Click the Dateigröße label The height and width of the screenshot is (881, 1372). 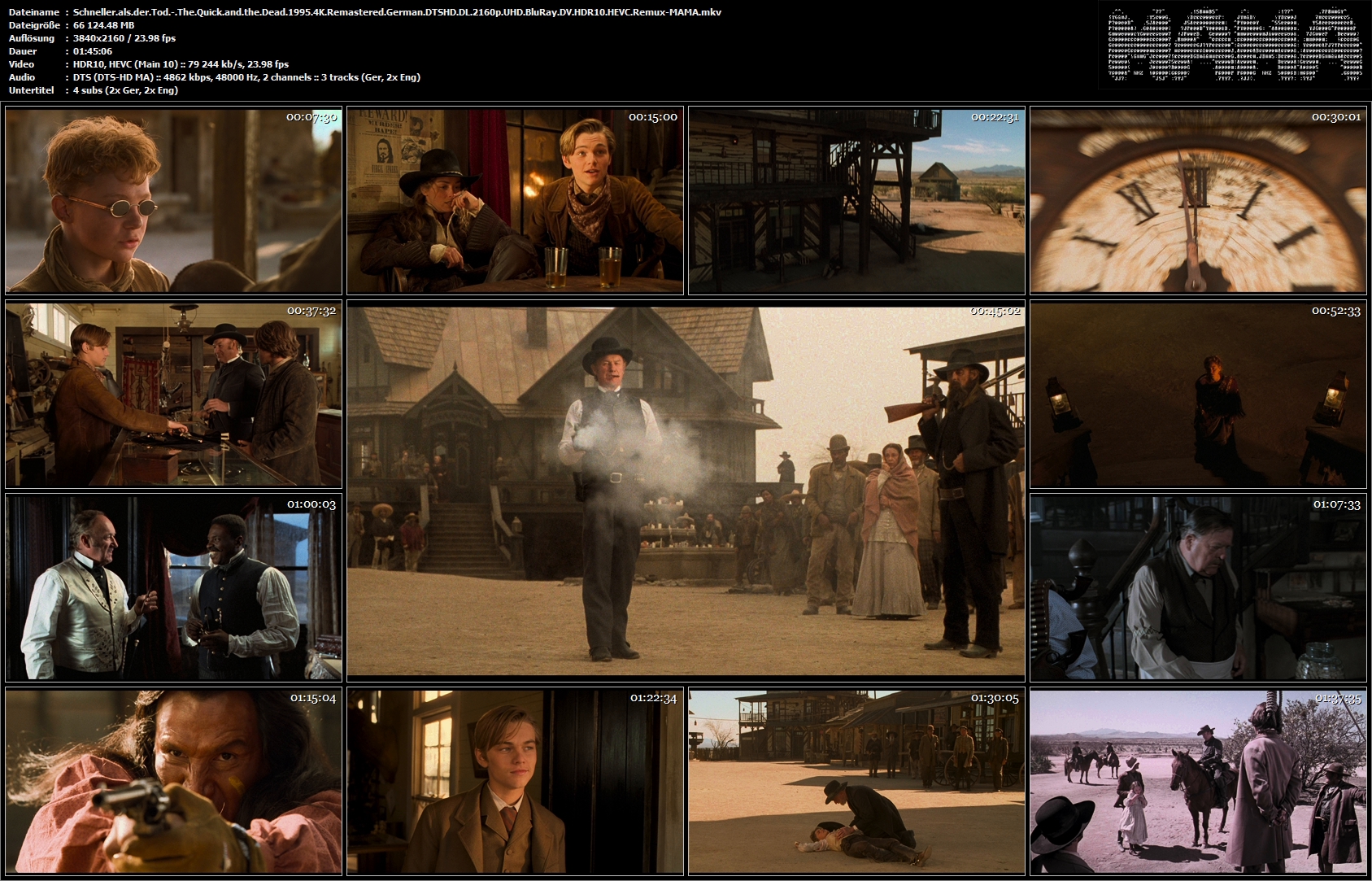pyautogui.click(x=33, y=25)
